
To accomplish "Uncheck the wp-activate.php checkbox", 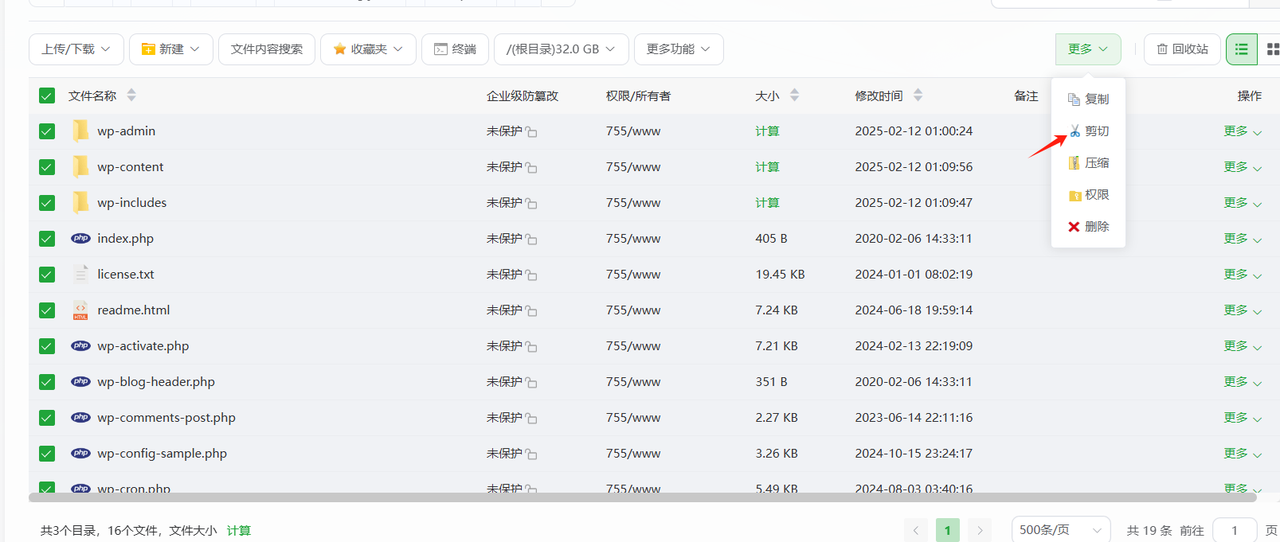I will (47, 346).
